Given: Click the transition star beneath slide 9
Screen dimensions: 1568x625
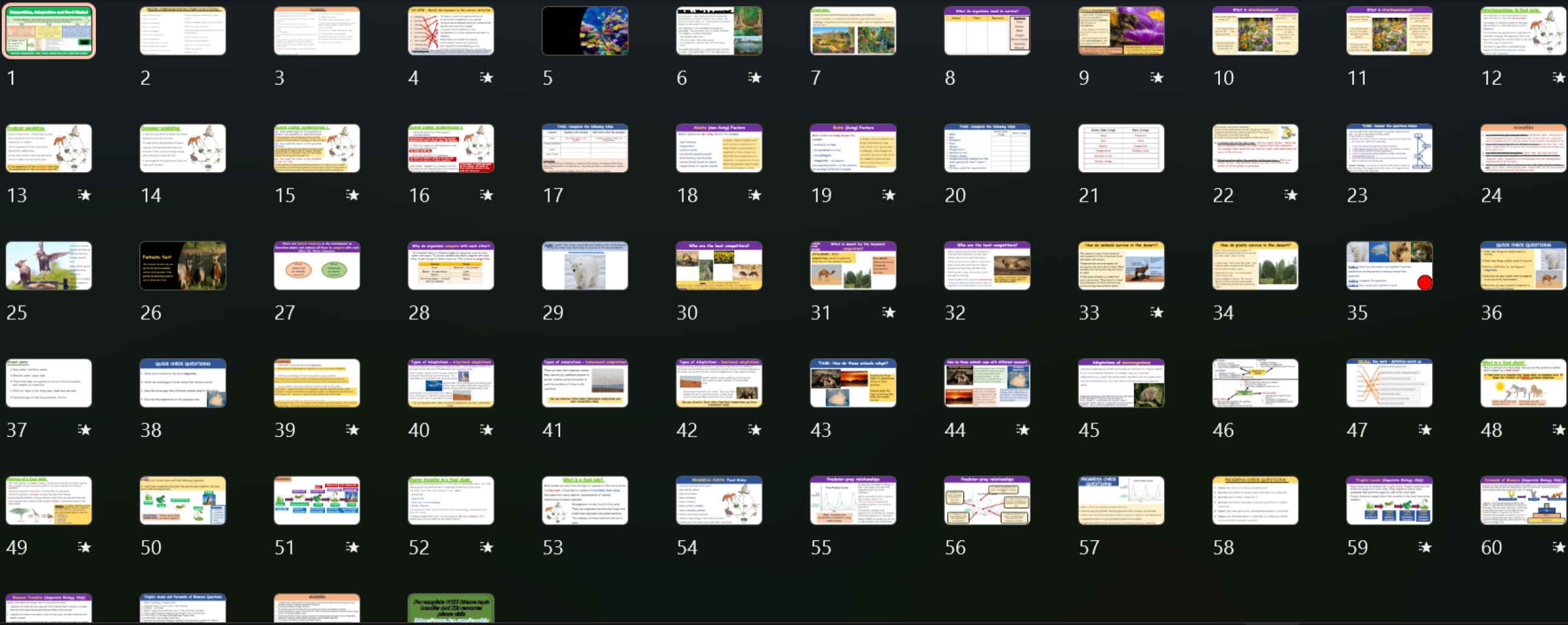Looking at the screenshot, I should (x=1156, y=77).
